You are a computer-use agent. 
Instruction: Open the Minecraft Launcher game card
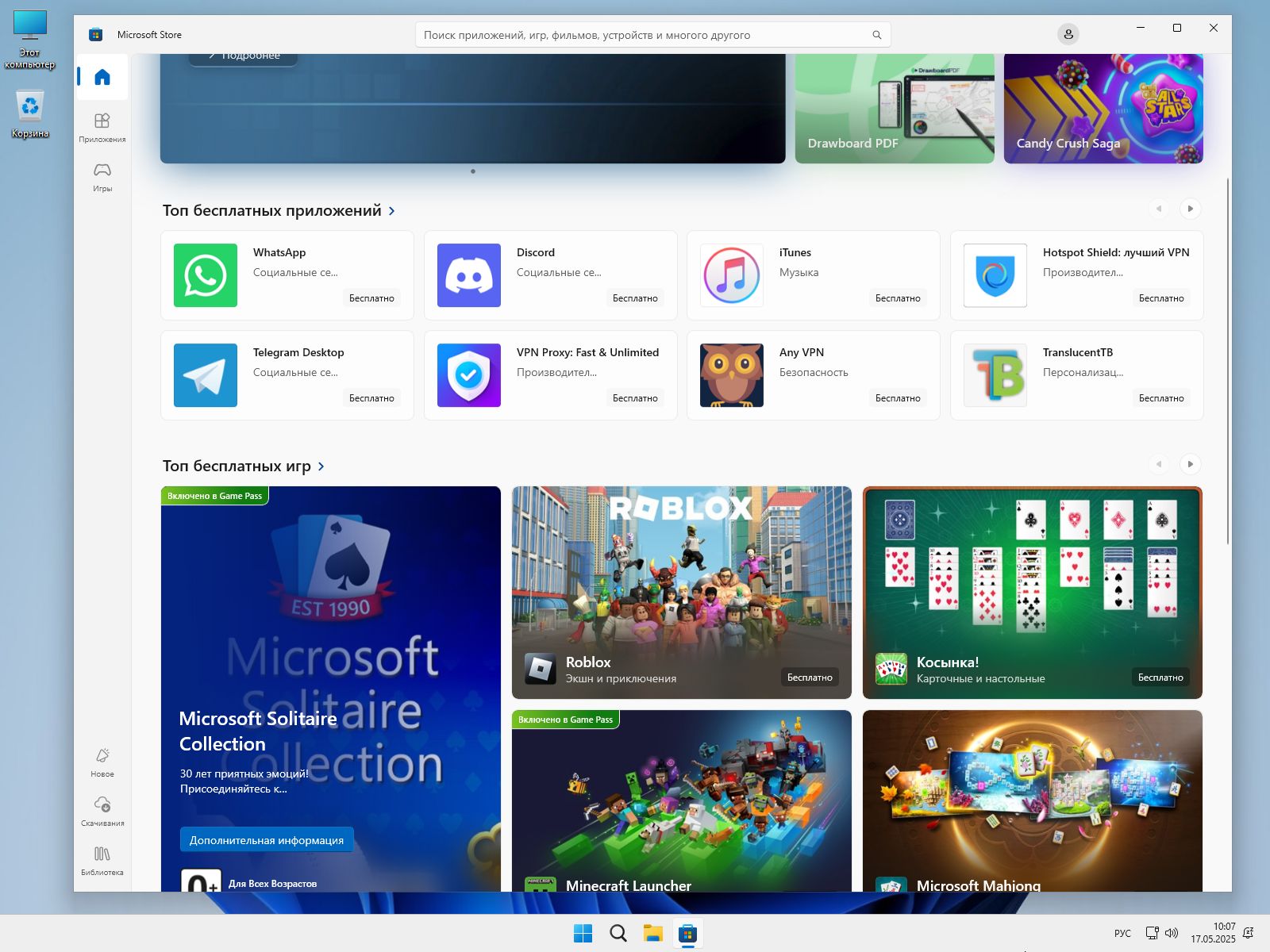682,800
